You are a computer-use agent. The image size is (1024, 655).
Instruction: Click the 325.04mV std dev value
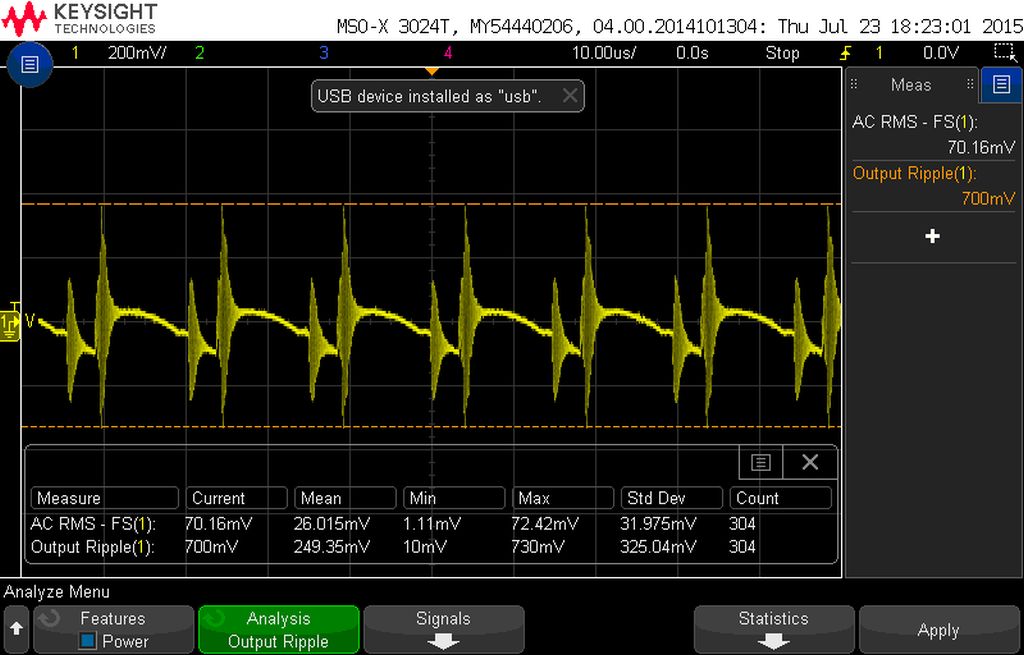tap(658, 547)
